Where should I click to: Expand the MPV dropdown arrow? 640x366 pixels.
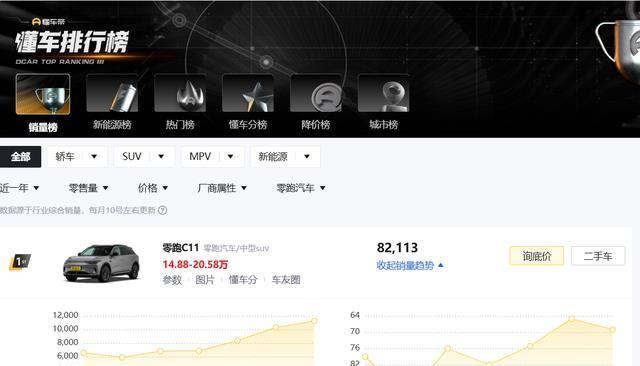coord(230,157)
